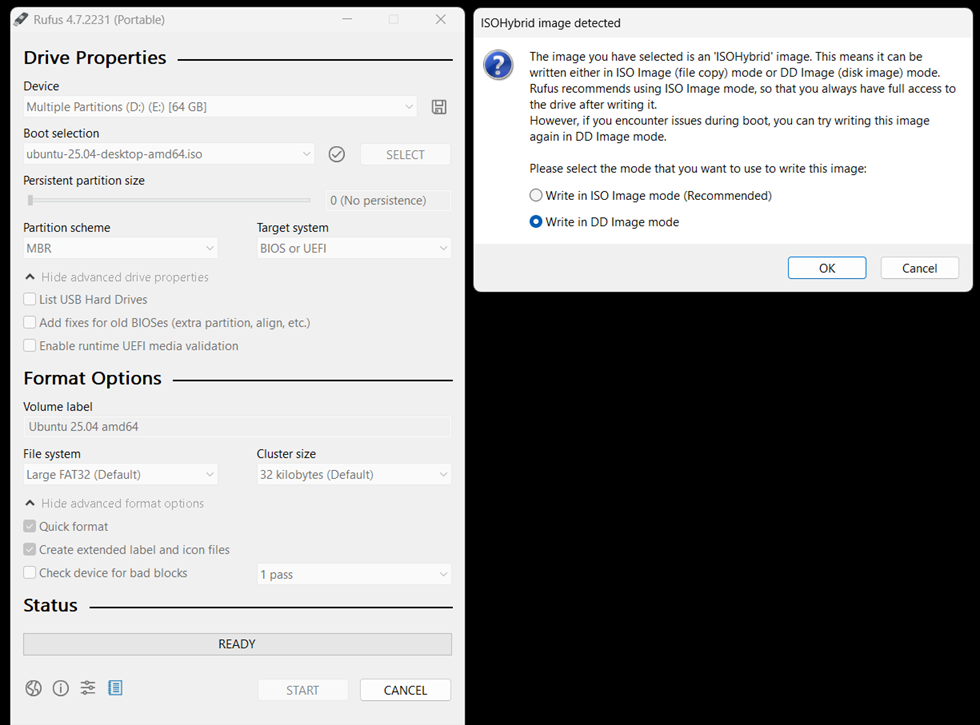Expand the File system dropdown

point(120,475)
